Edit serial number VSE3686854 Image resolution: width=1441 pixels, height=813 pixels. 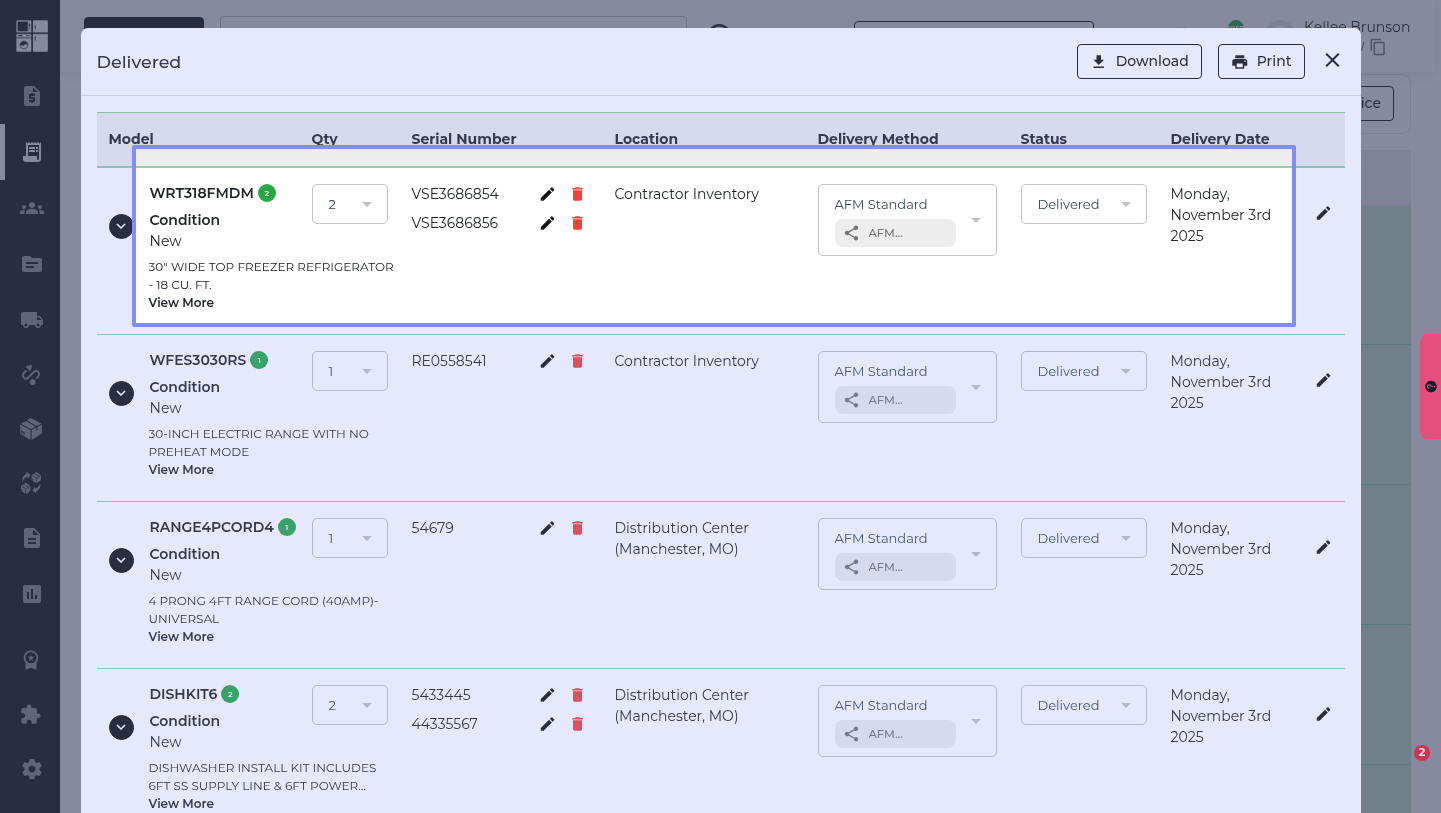pos(547,194)
